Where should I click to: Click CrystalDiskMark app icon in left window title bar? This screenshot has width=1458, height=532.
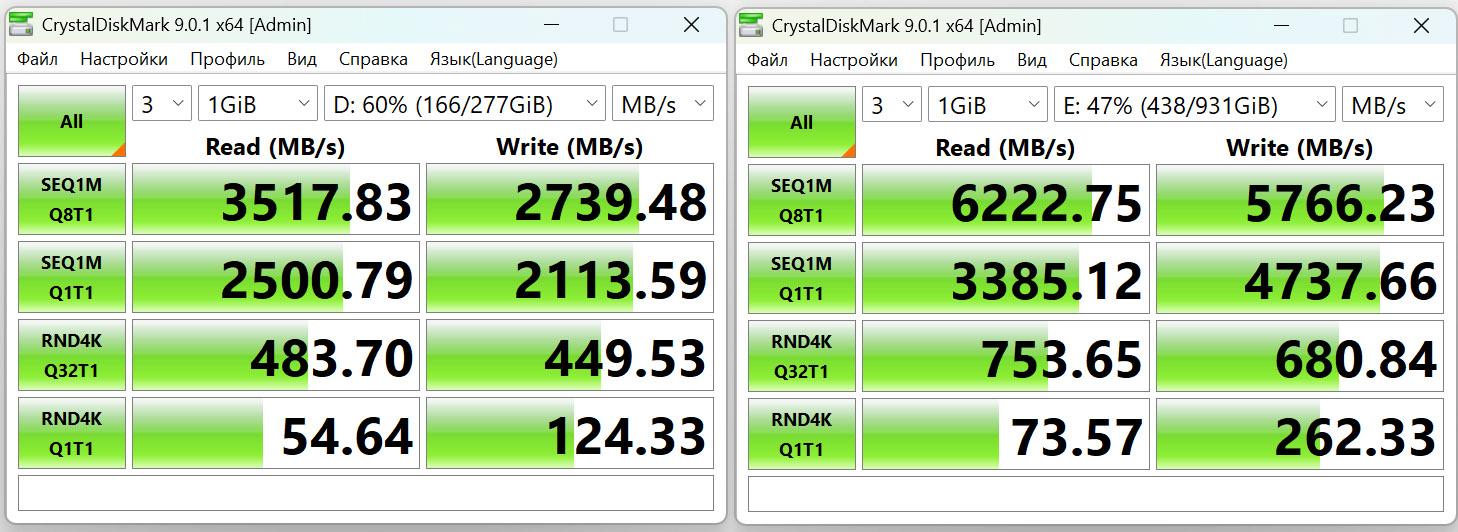tap(20, 25)
